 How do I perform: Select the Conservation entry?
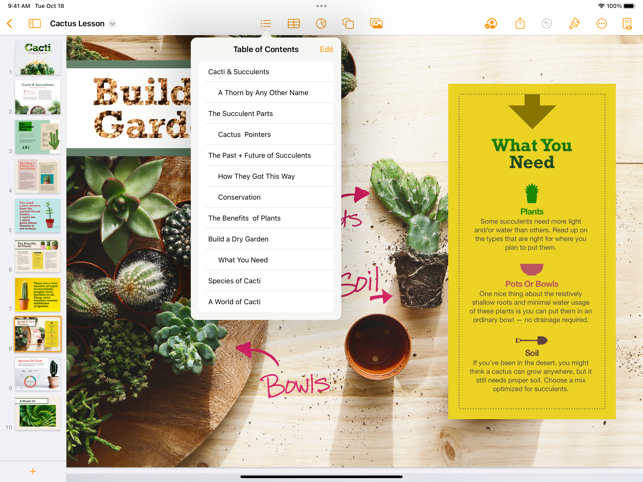coord(266,197)
